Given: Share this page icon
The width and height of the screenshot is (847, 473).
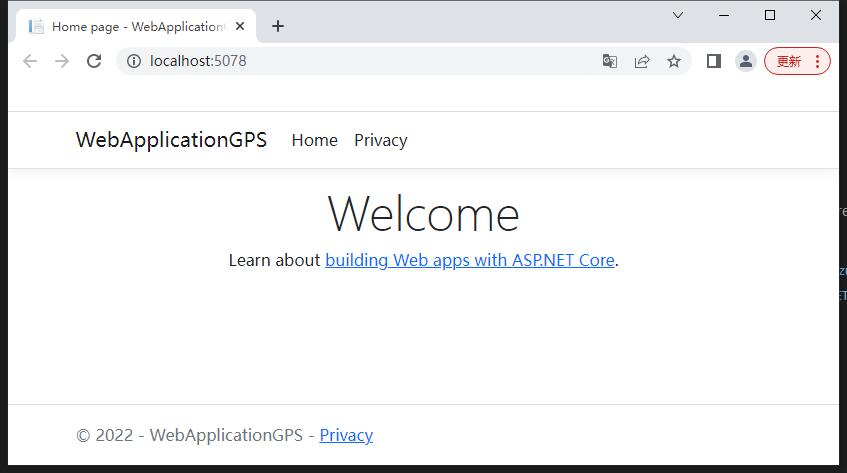Looking at the screenshot, I should tap(642, 61).
